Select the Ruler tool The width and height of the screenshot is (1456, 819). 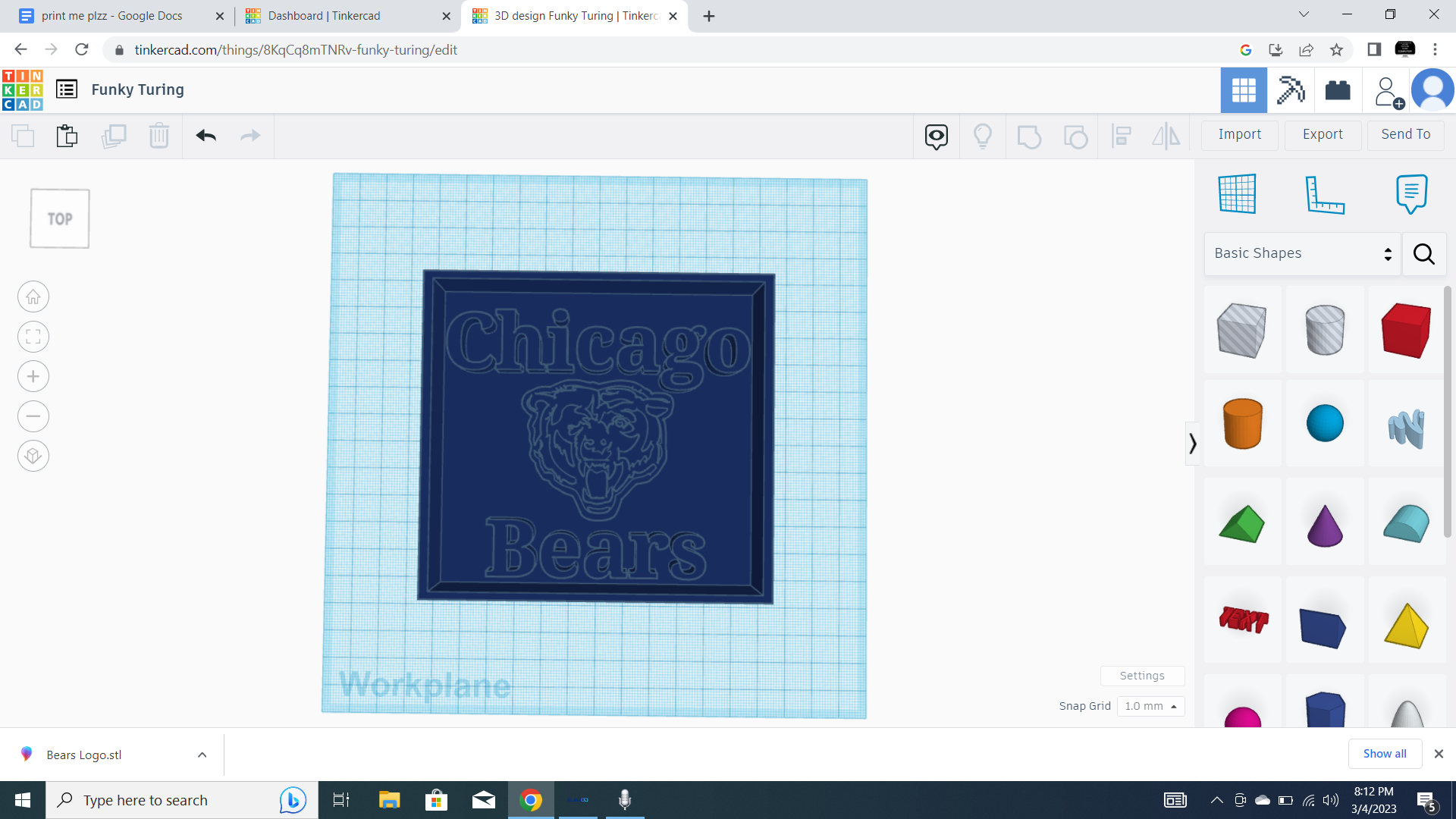tap(1325, 194)
